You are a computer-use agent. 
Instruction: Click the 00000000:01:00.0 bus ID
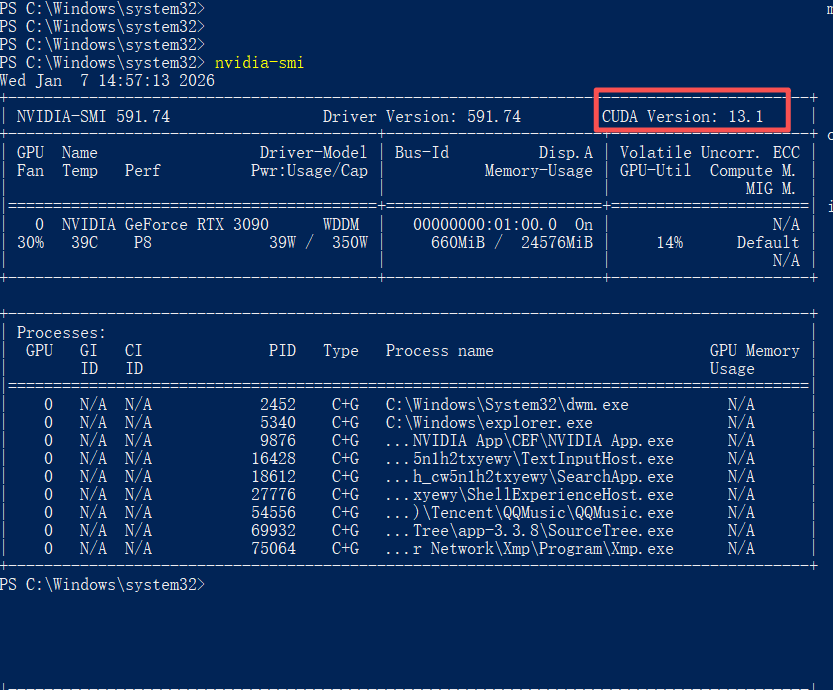pyautogui.click(x=485, y=225)
